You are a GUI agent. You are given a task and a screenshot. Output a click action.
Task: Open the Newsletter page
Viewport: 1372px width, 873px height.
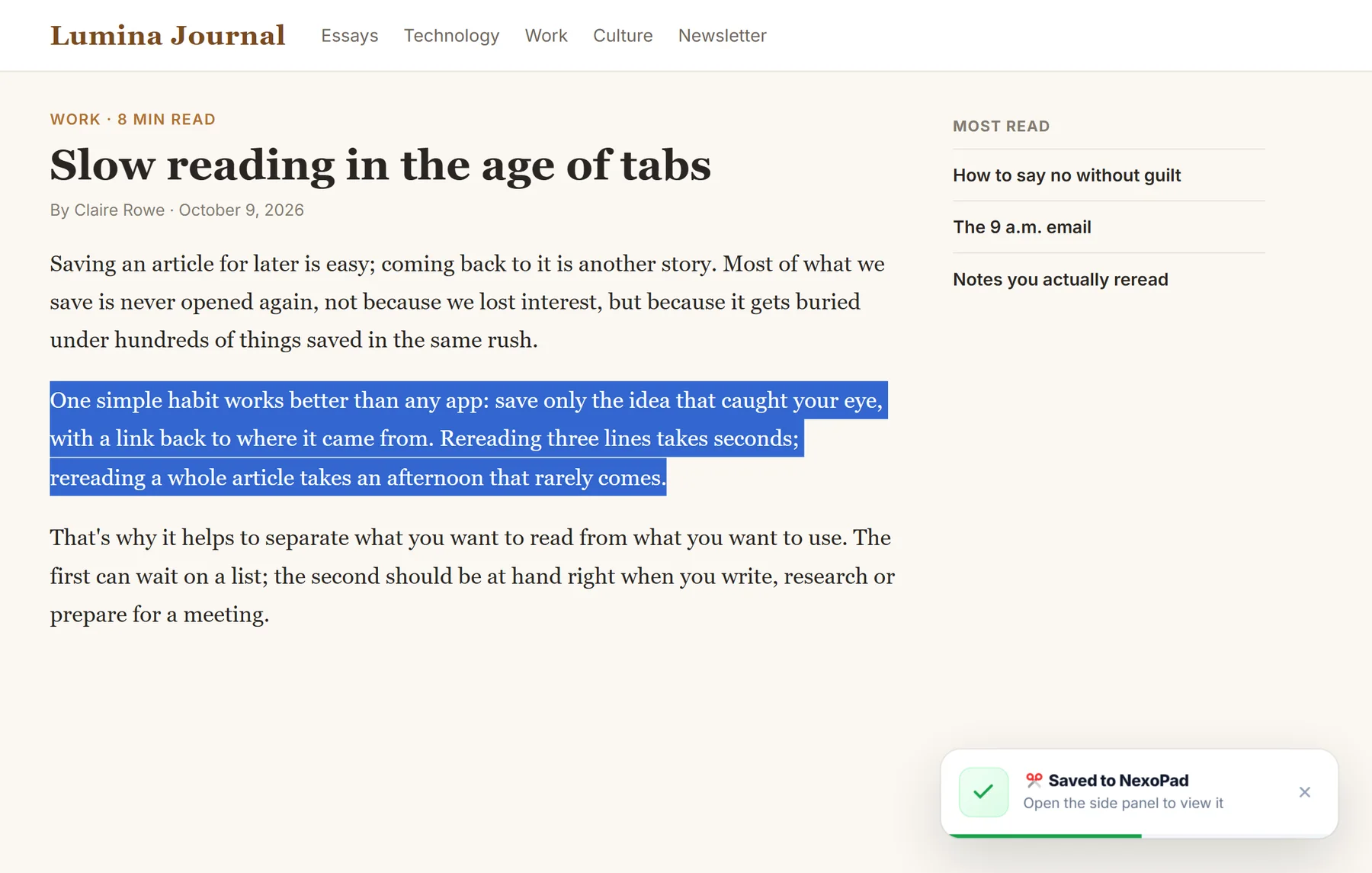tap(722, 36)
